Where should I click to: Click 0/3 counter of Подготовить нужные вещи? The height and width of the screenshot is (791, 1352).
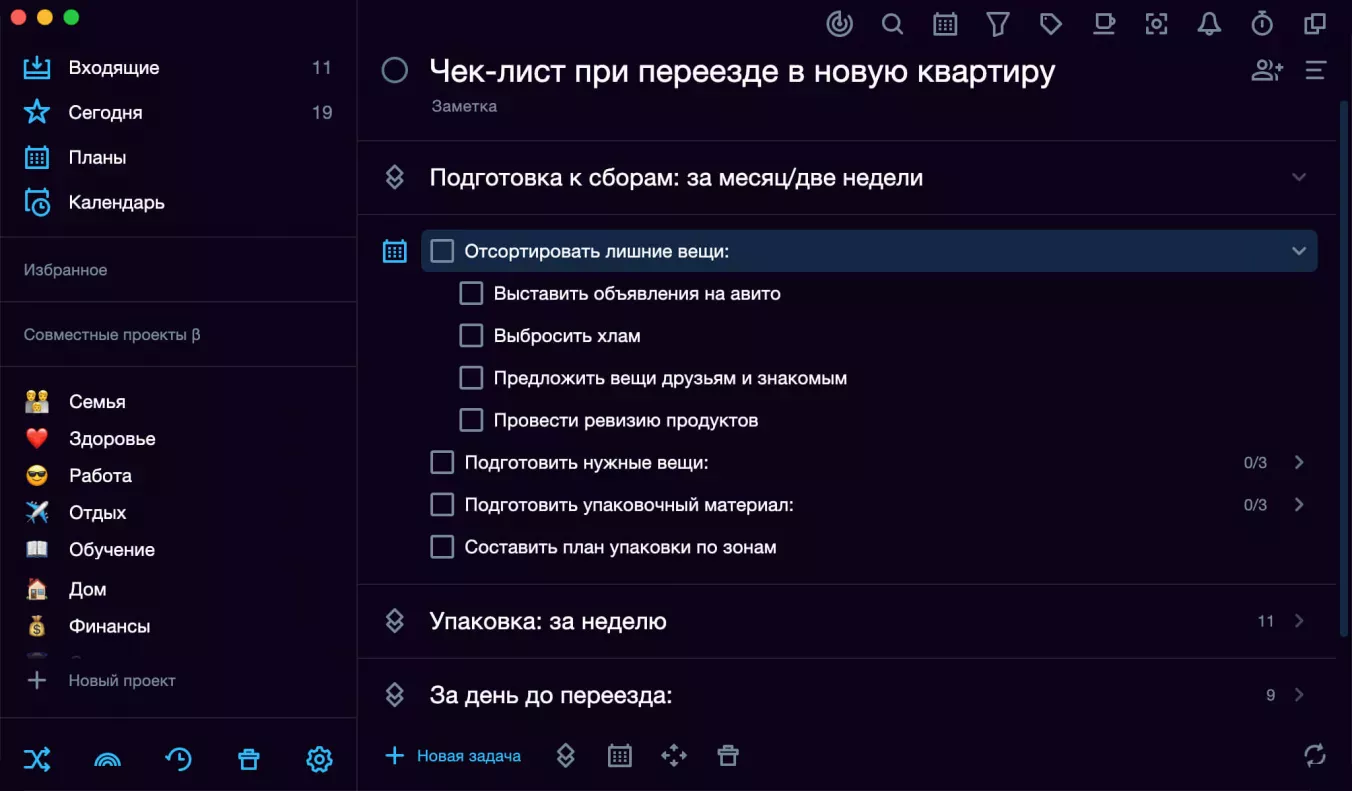(x=1255, y=463)
